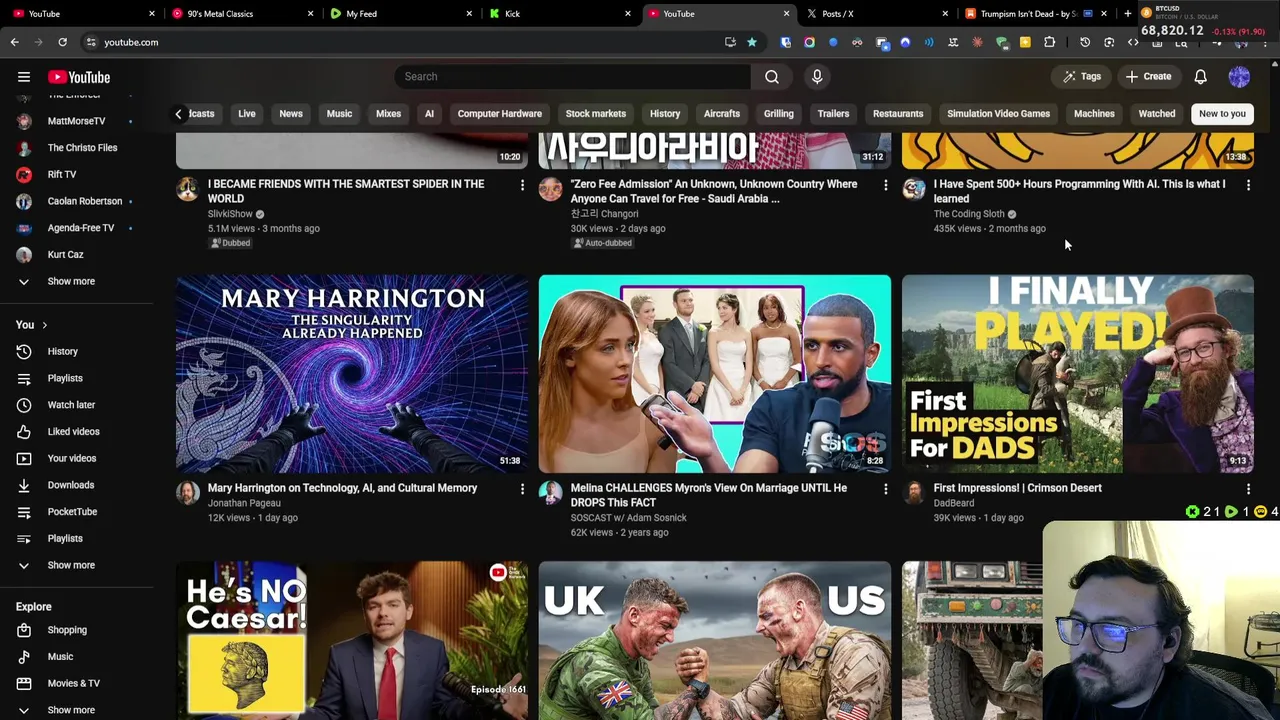Open Jonathan Pageau channel link
The image size is (1280, 720).
pyautogui.click(x=244, y=503)
